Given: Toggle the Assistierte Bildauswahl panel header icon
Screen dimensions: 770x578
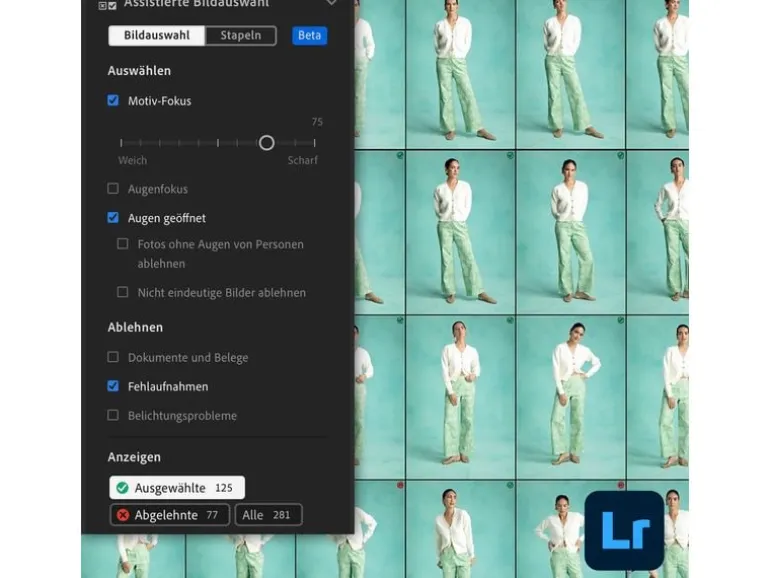Looking at the screenshot, I should pos(108,5).
